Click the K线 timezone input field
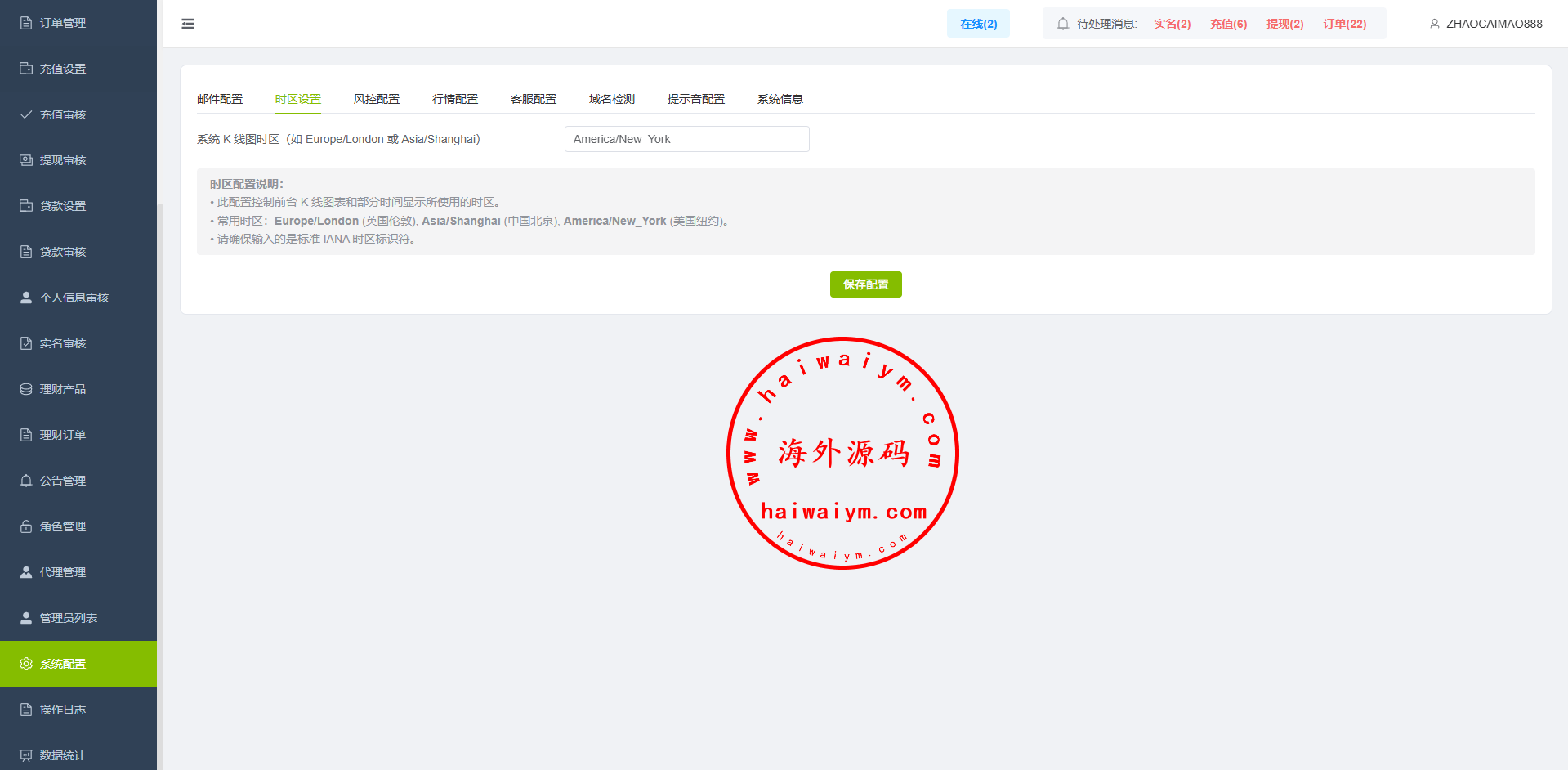1568x770 pixels. click(686, 139)
